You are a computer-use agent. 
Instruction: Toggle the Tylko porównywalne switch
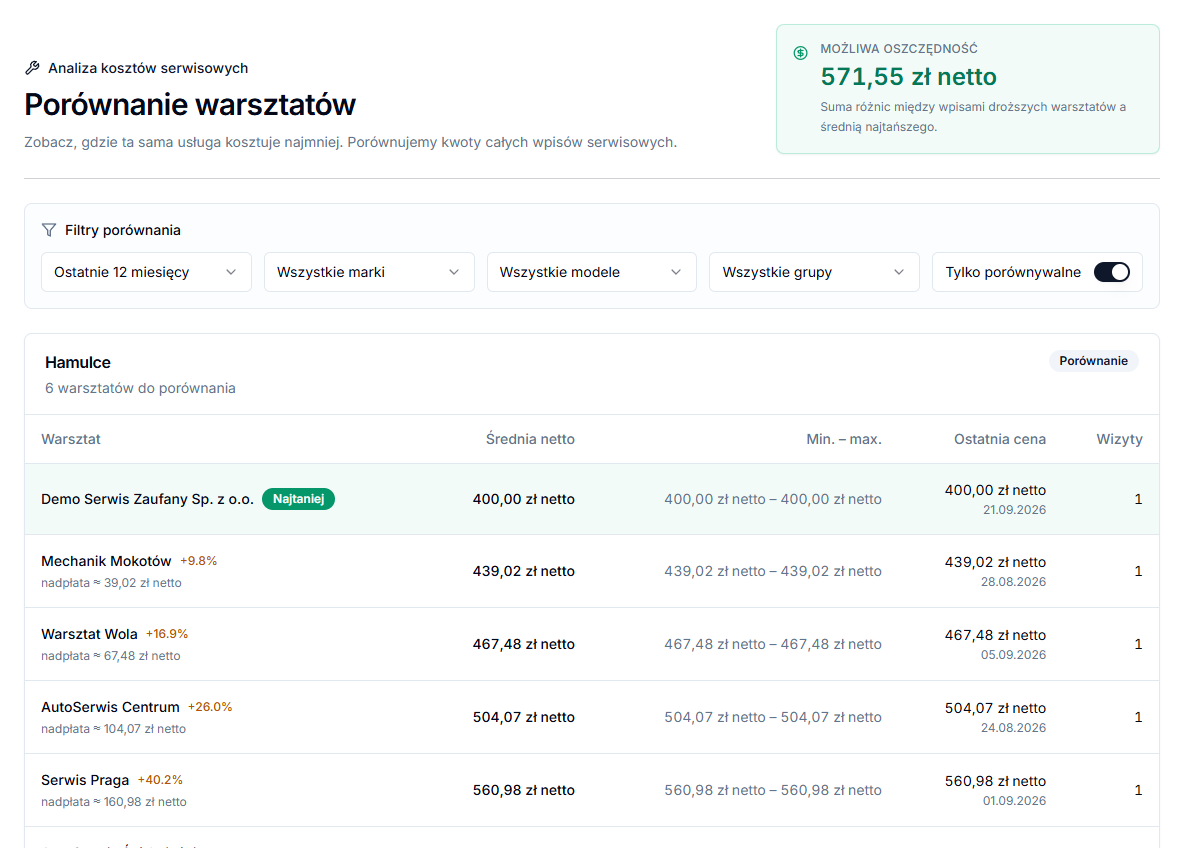click(1112, 272)
